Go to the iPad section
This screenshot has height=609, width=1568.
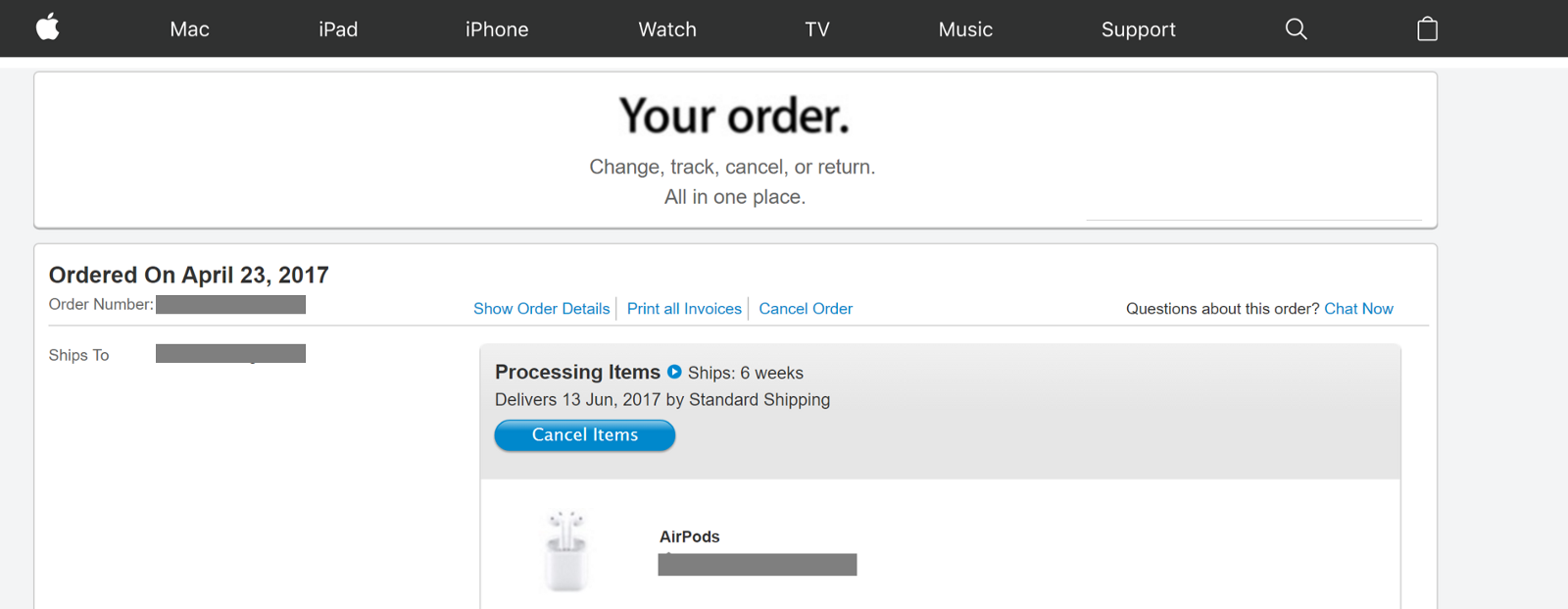pos(338,29)
